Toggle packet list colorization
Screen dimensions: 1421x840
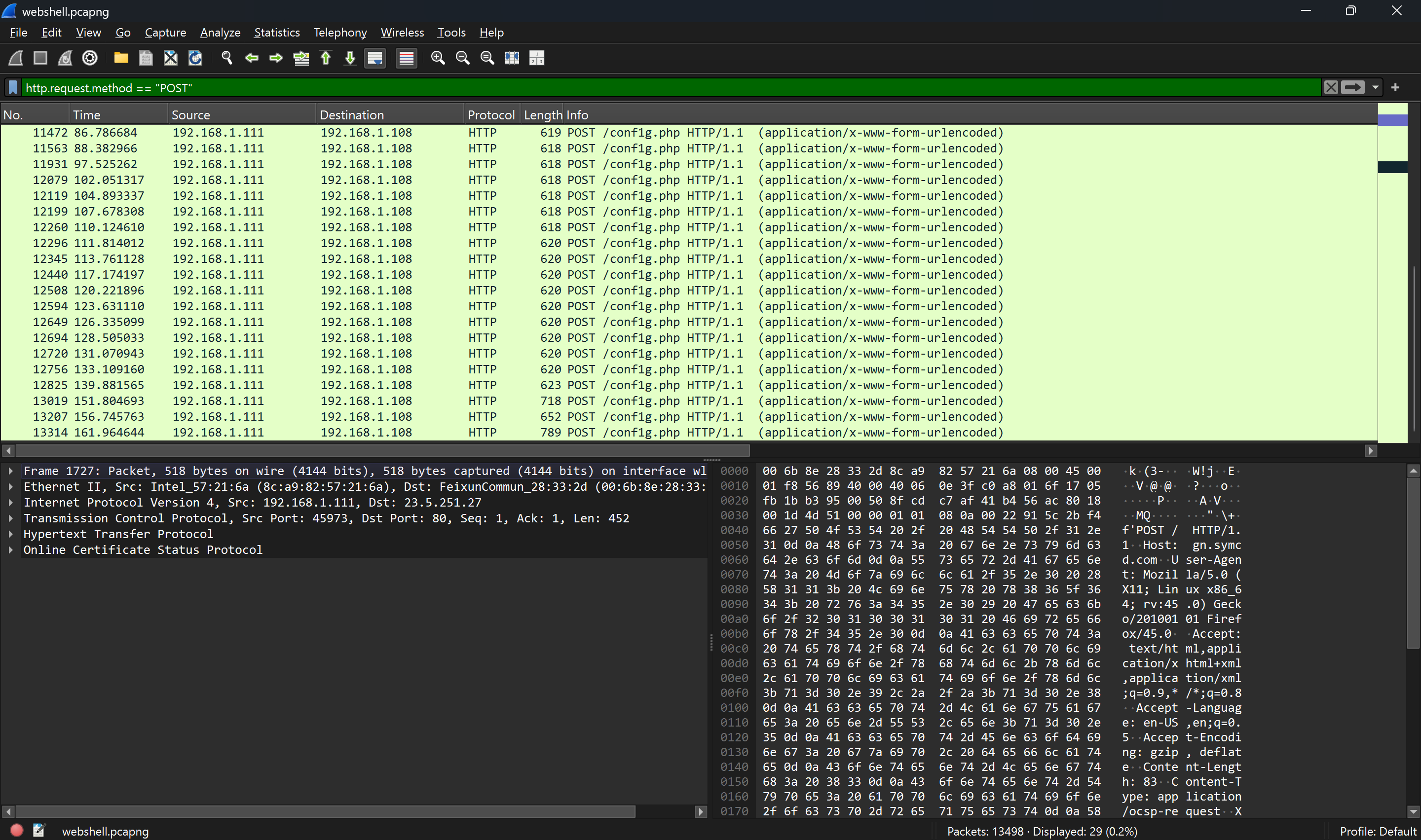407,58
